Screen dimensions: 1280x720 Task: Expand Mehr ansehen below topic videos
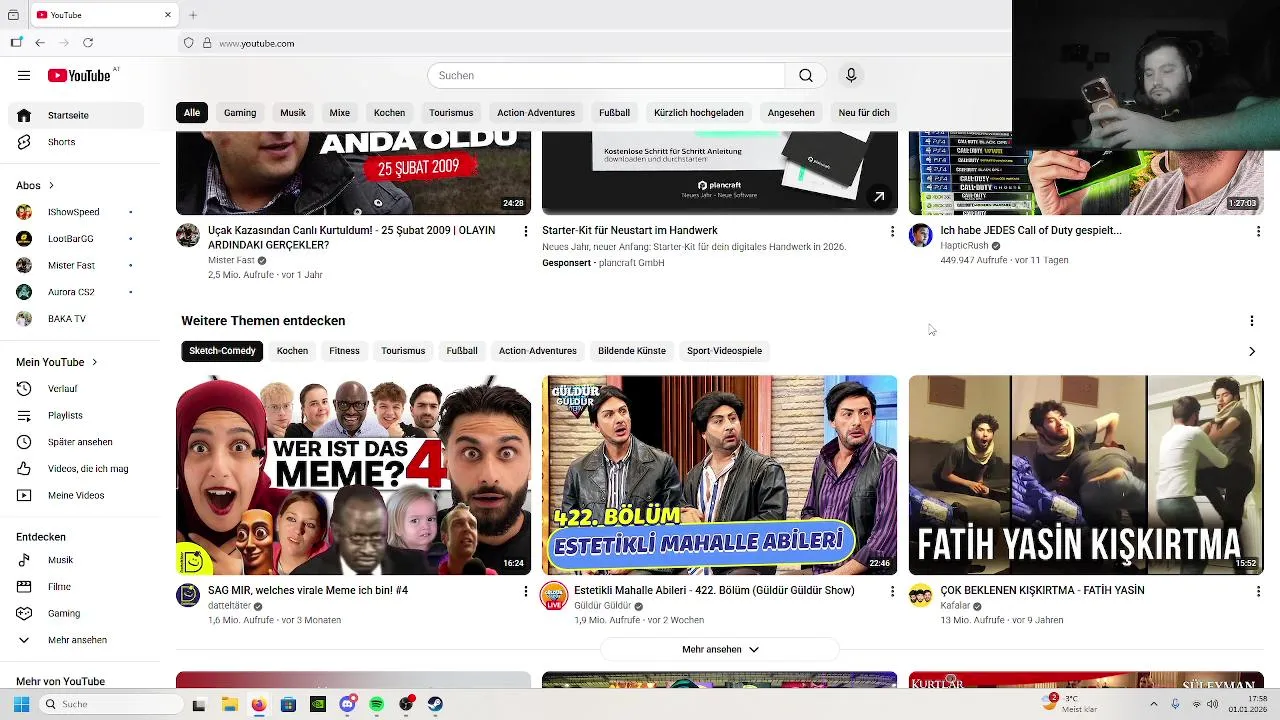(x=720, y=649)
